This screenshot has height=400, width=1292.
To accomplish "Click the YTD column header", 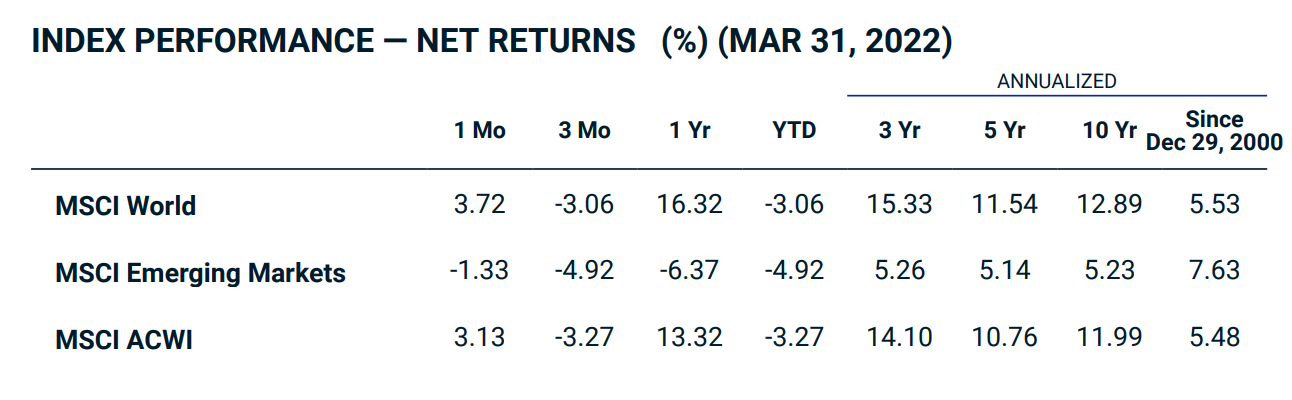I will tap(794, 131).
